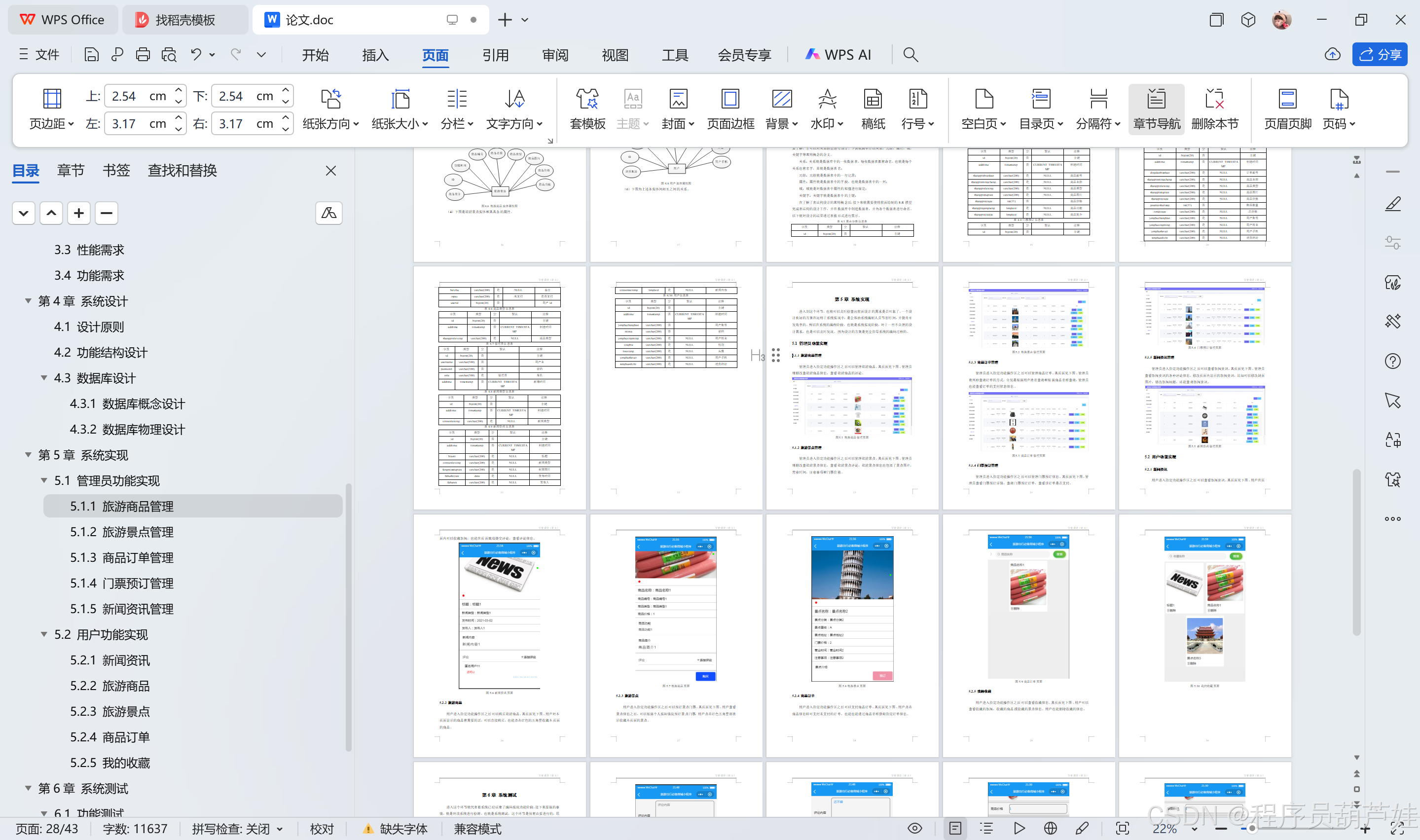Open columns (分栏) options

[457, 109]
